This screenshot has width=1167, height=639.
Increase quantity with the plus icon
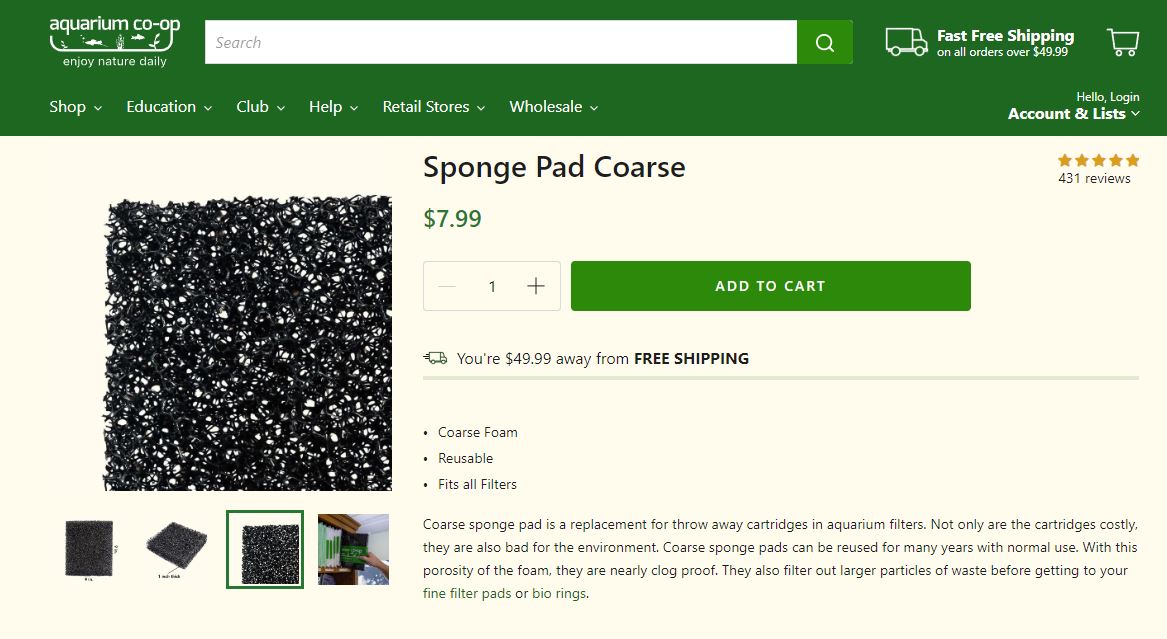[x=536, y=286]
